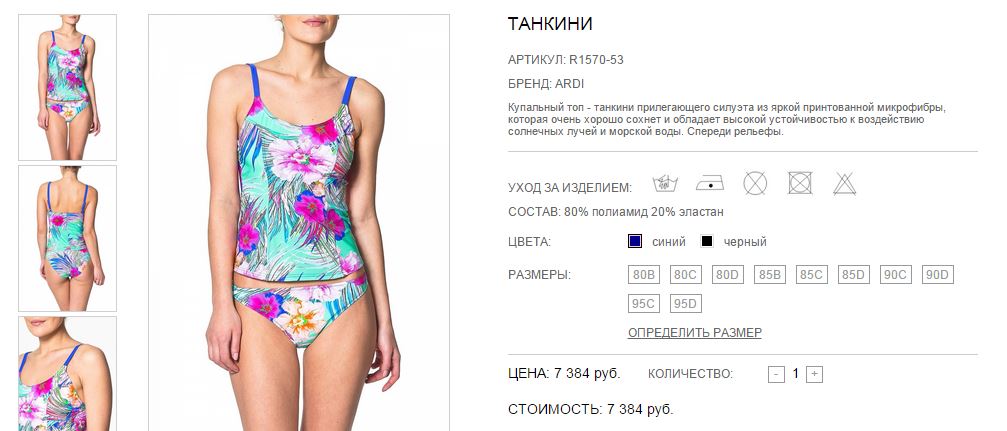Click the do-not-tumble-dry square icon
1007x431 pixels.
coord(800,184)
